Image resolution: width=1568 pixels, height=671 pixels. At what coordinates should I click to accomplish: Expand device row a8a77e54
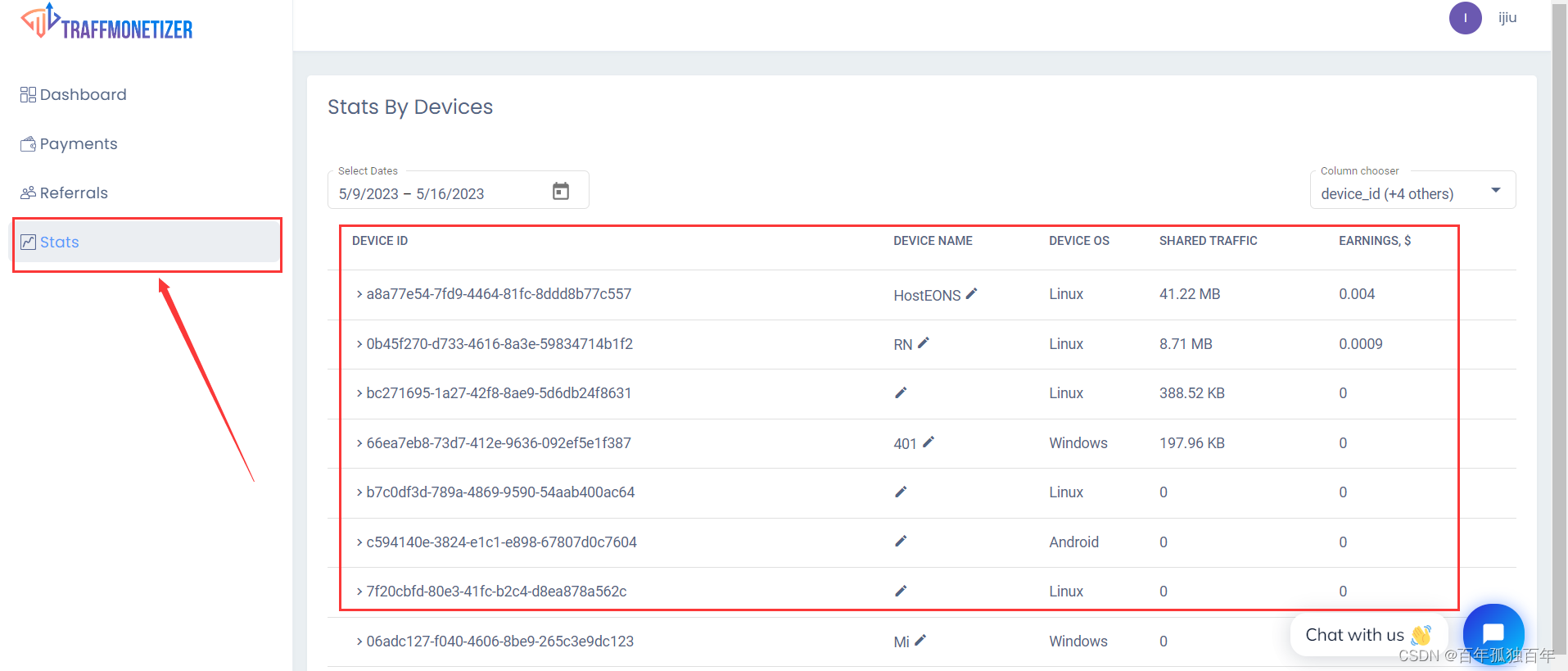pos(359,294)
